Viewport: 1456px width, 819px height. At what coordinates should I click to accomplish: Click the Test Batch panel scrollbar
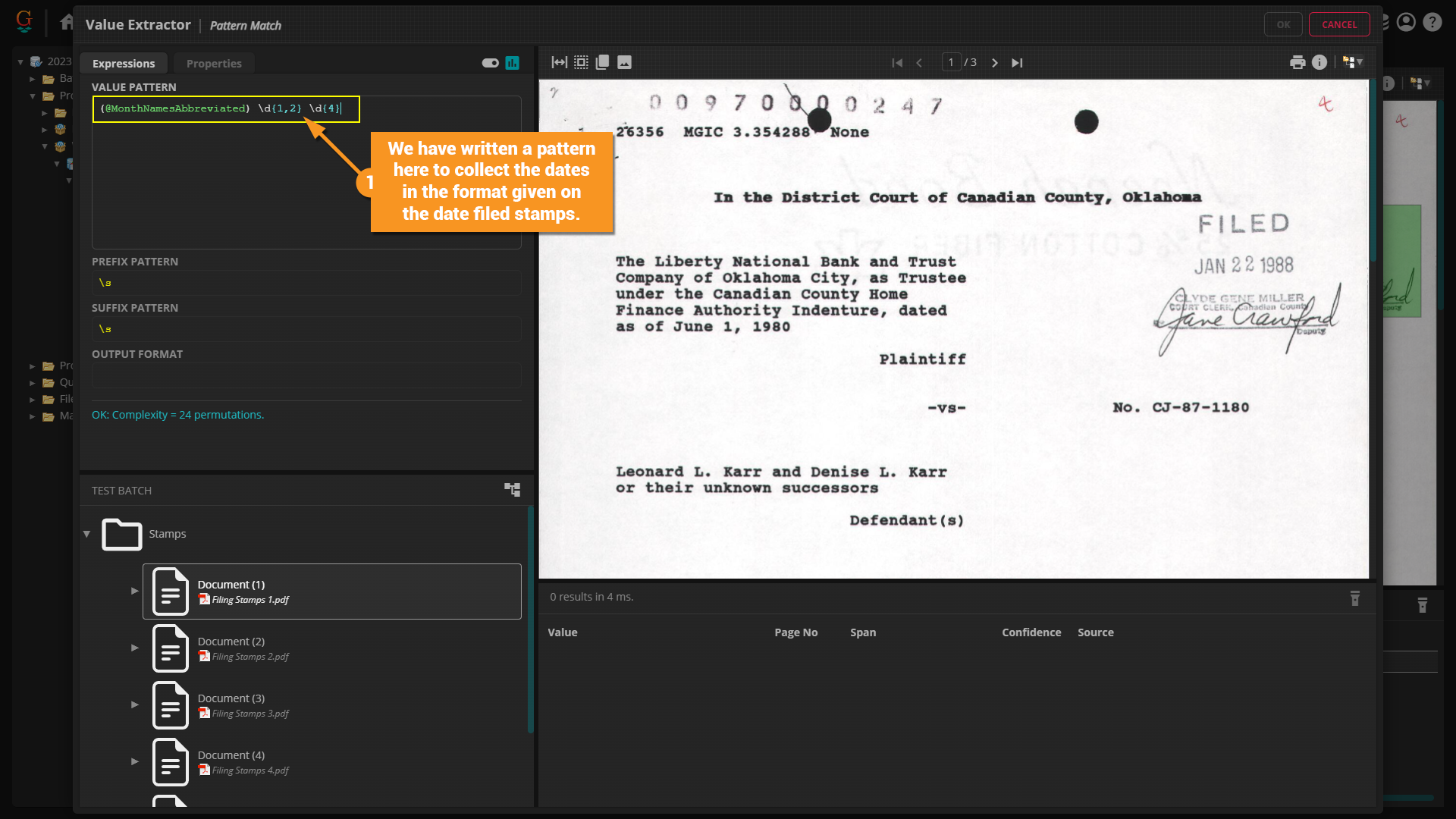[530, 618]
